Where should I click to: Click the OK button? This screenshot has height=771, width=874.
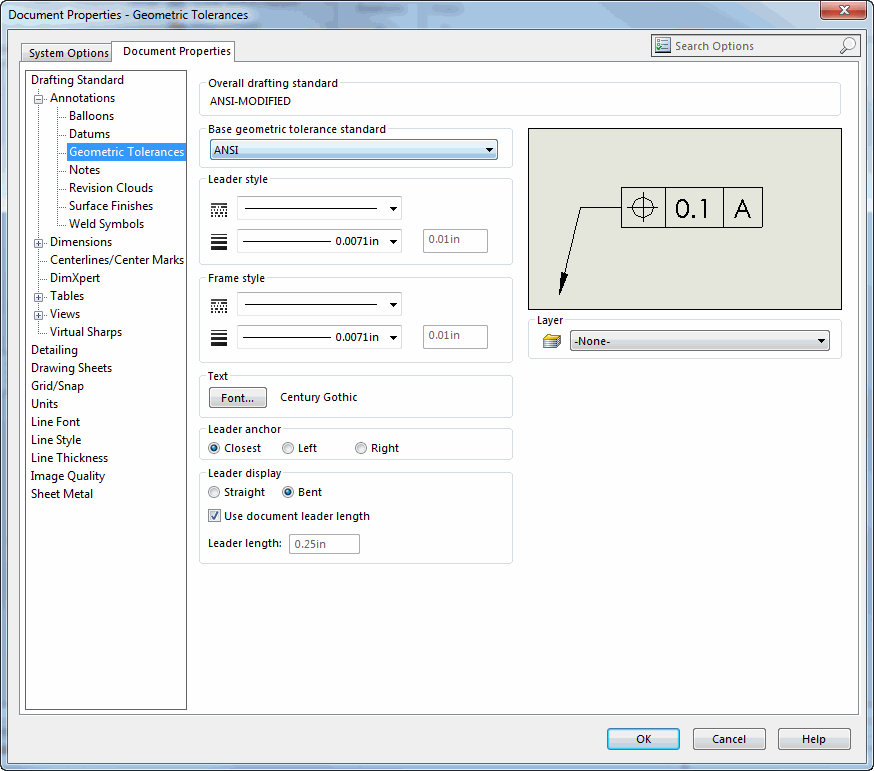(643, 739)
